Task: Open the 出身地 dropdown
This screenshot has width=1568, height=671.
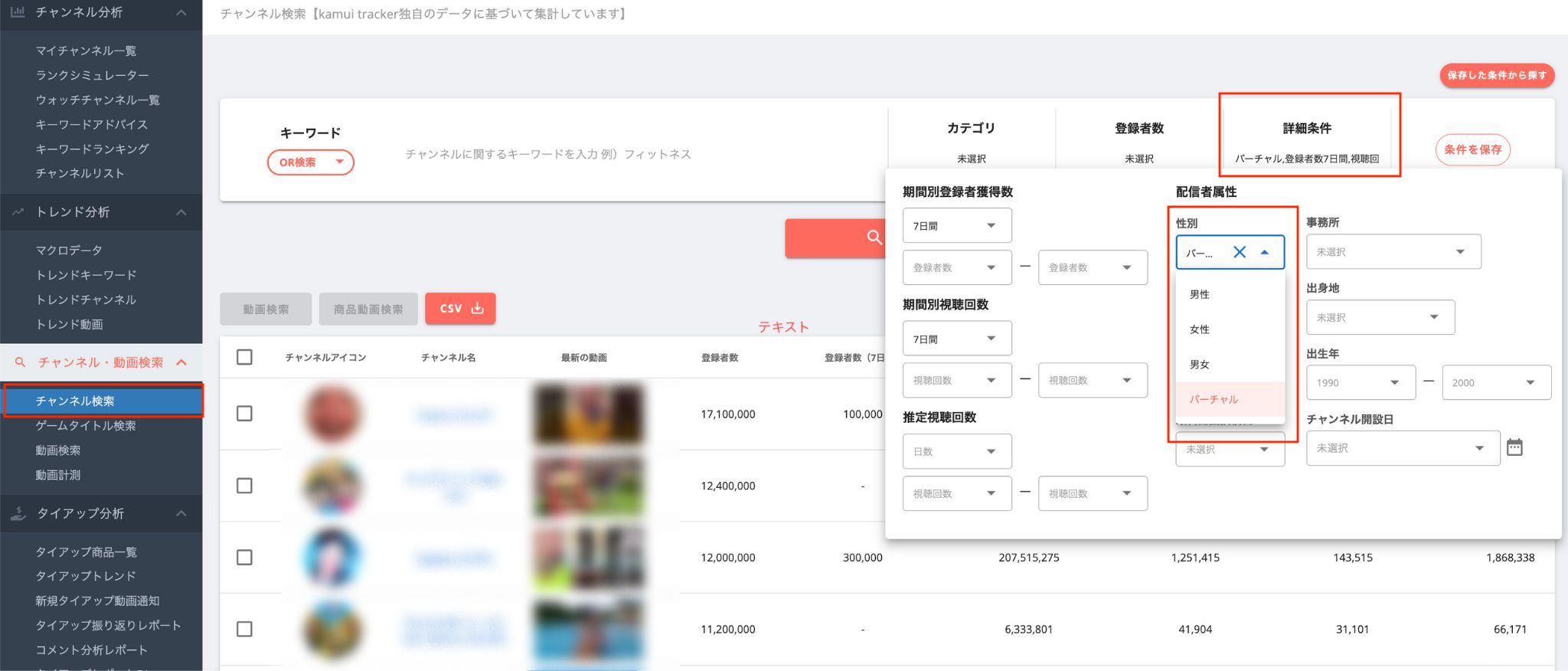Action: click(1380, 317)
